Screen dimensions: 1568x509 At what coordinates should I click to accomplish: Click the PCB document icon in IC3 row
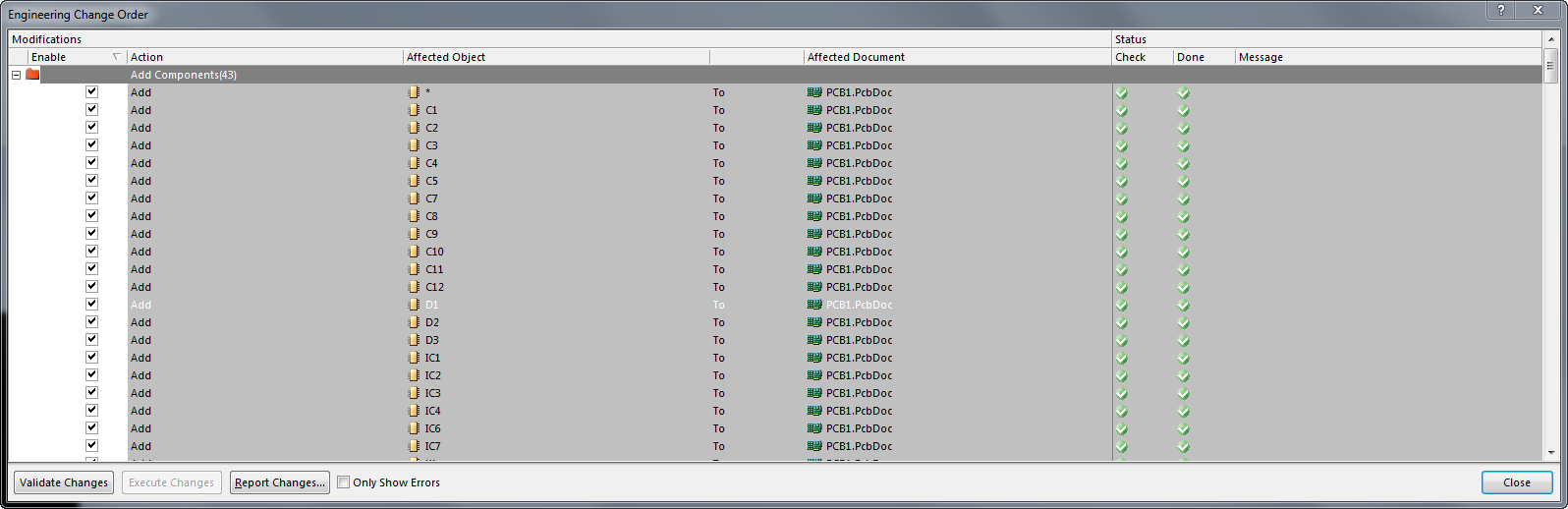(x=814, y=393)
